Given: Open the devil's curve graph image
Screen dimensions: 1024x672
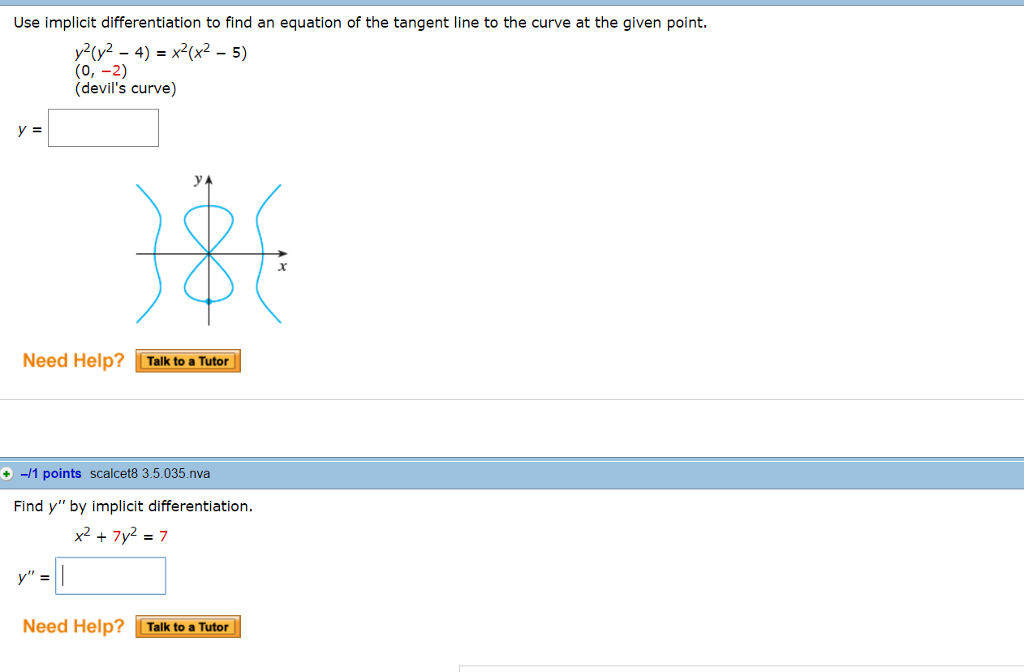Looking at the screenshot, I should click(x=208, y=250).
